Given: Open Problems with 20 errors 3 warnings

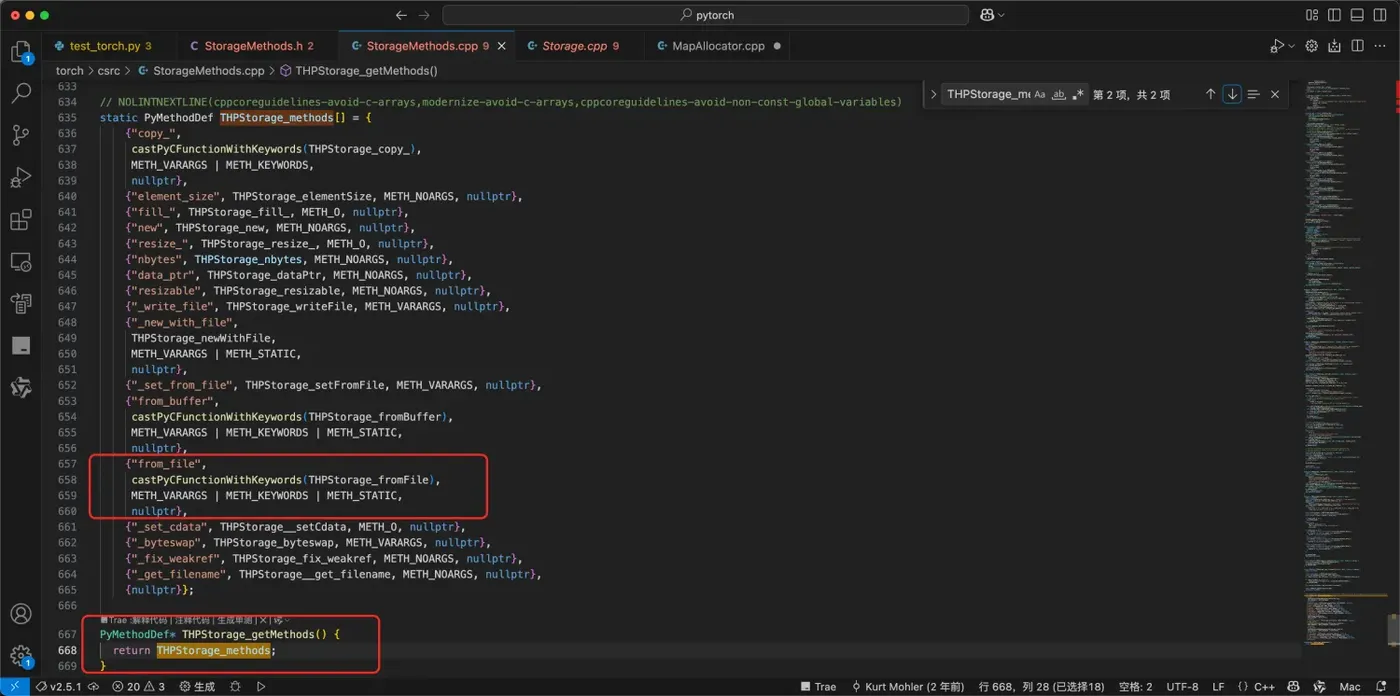Looking at the screenshot, I should (138, 686).
